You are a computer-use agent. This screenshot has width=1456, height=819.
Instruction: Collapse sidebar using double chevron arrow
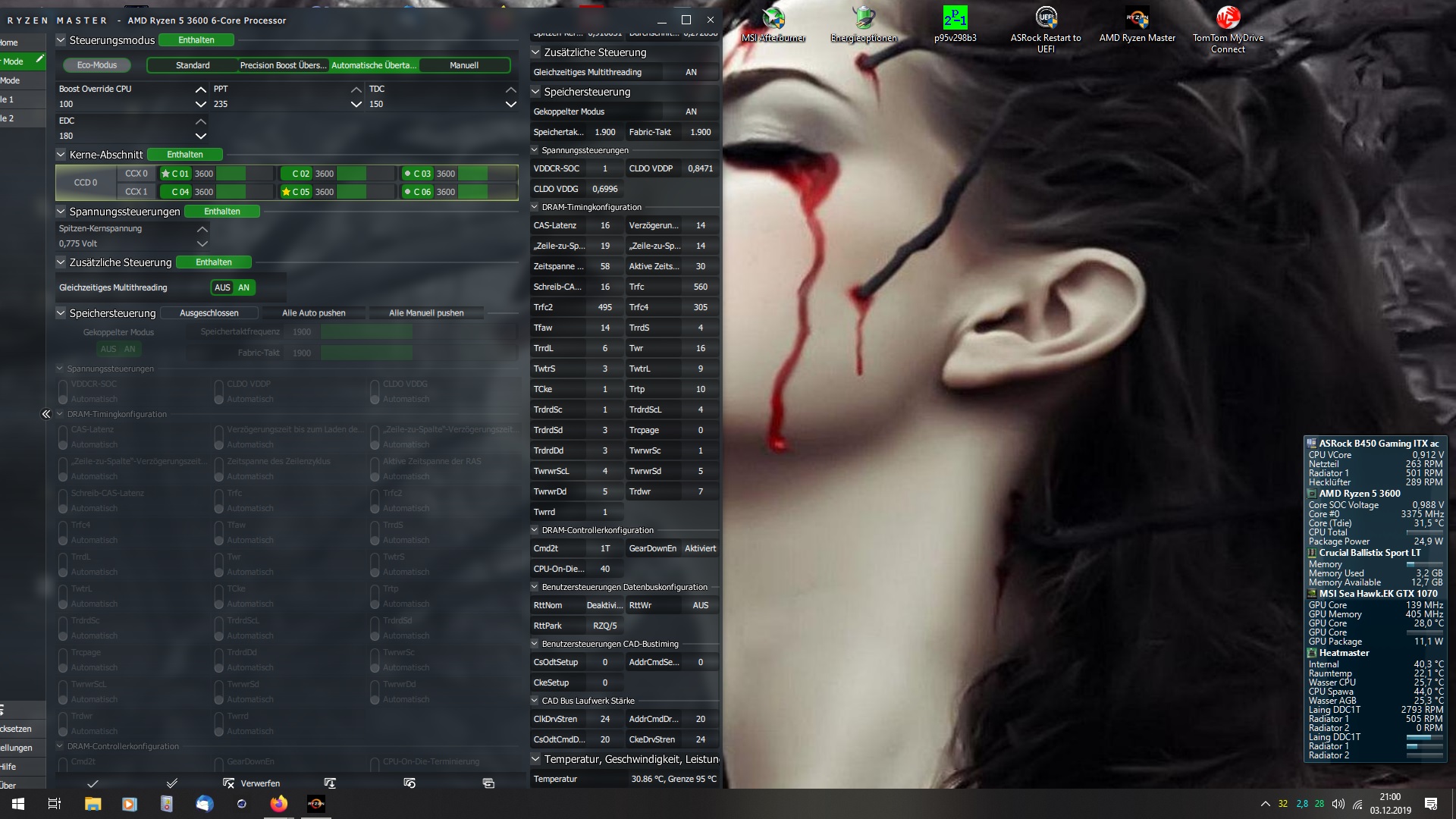click(x=45, y=414)
